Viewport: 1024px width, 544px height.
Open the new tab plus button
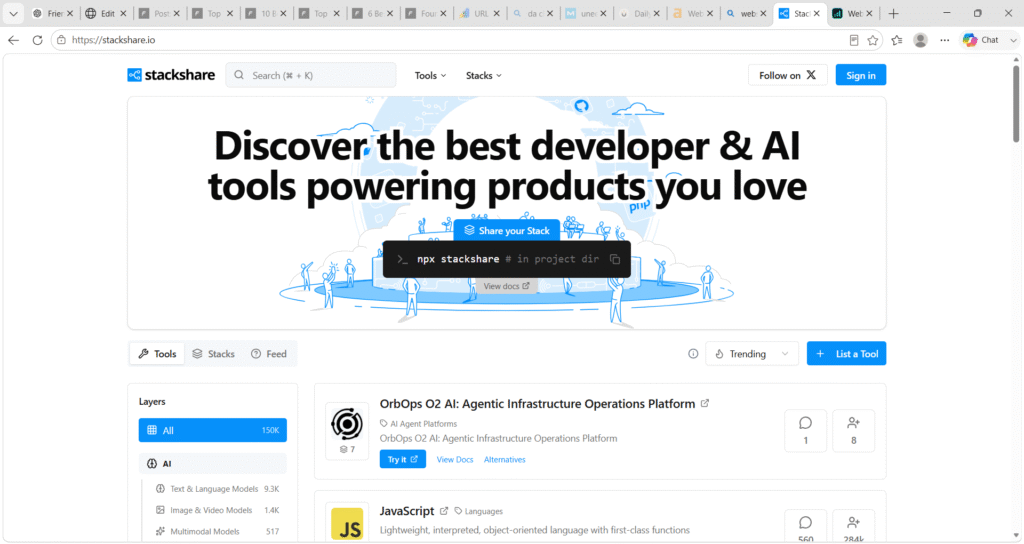893,13
